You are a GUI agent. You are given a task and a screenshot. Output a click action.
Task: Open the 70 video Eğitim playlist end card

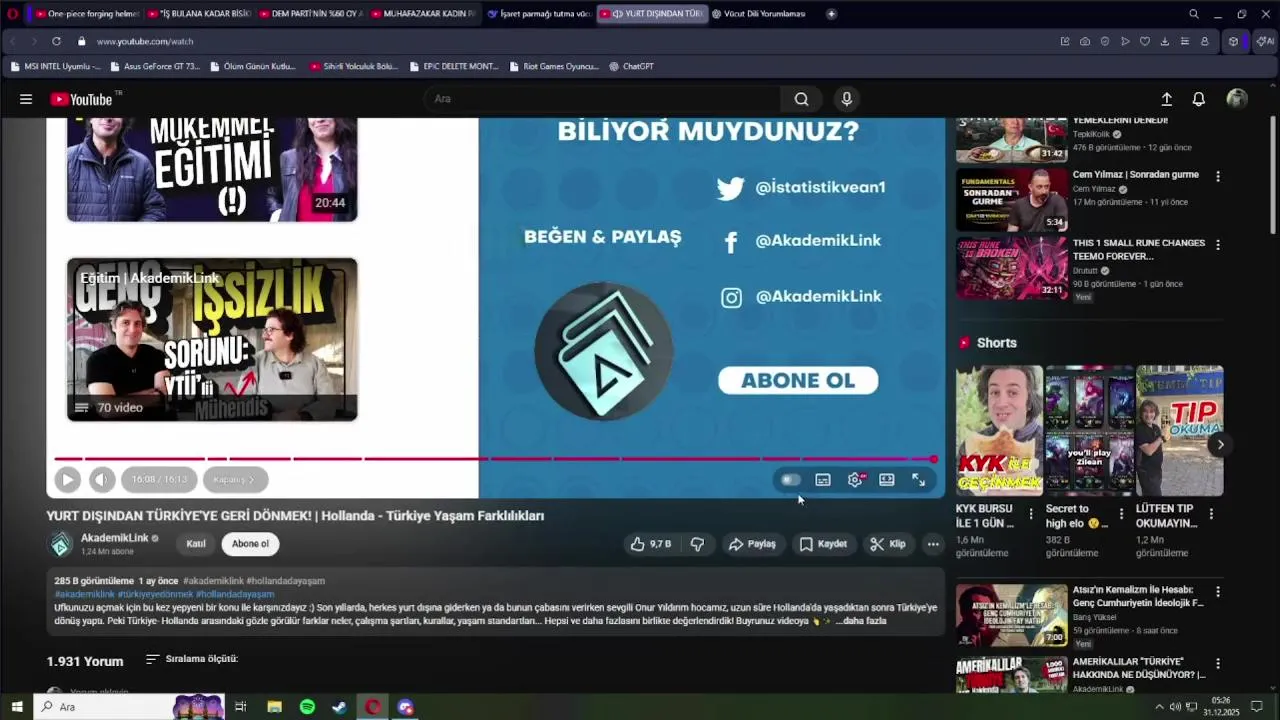pos(212,340)
